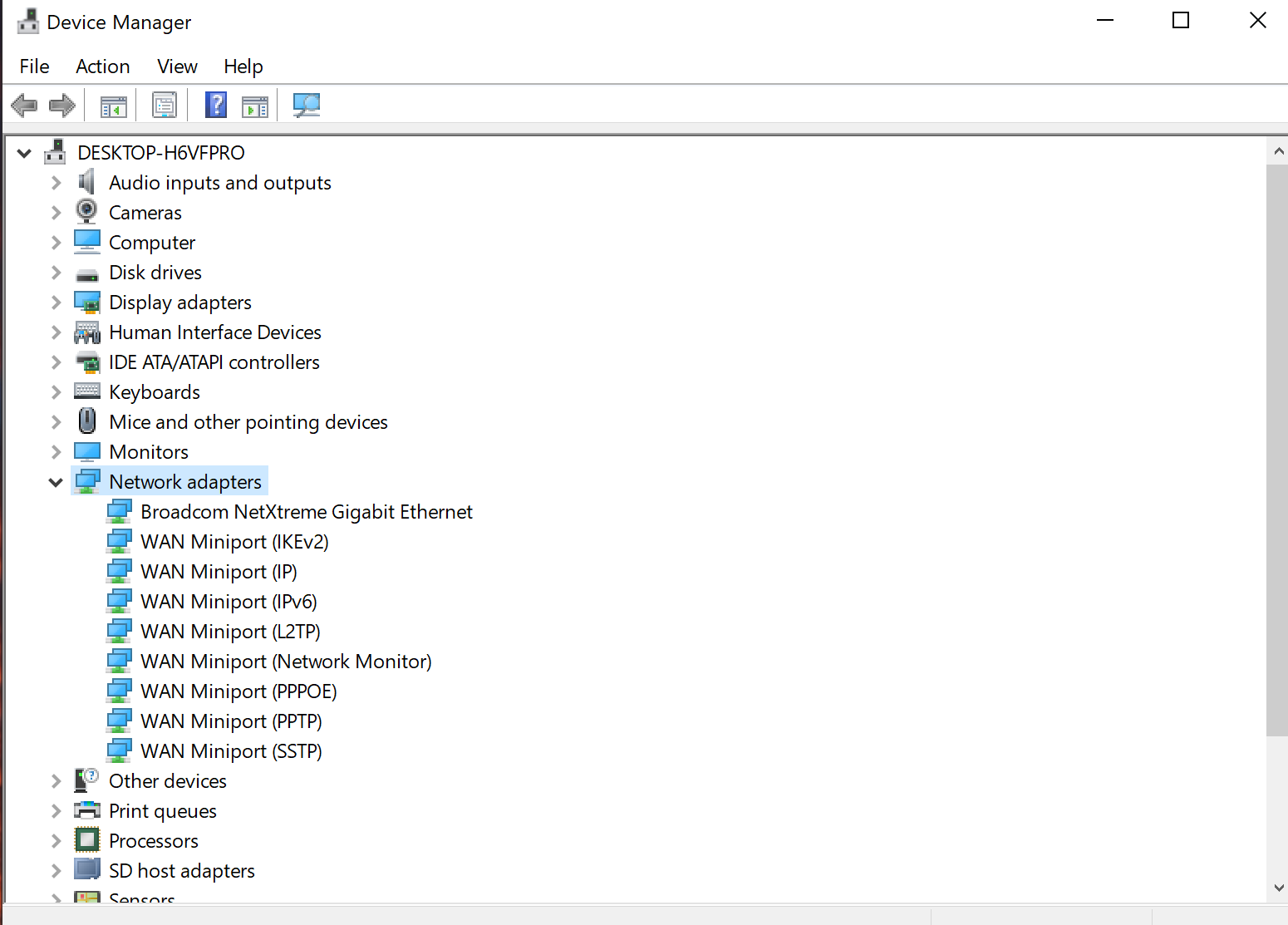Image resolution: width=1288 pixels, height=925 pixels.
Task: Select WAN Miniport (L2TP)
Action: 231,632
